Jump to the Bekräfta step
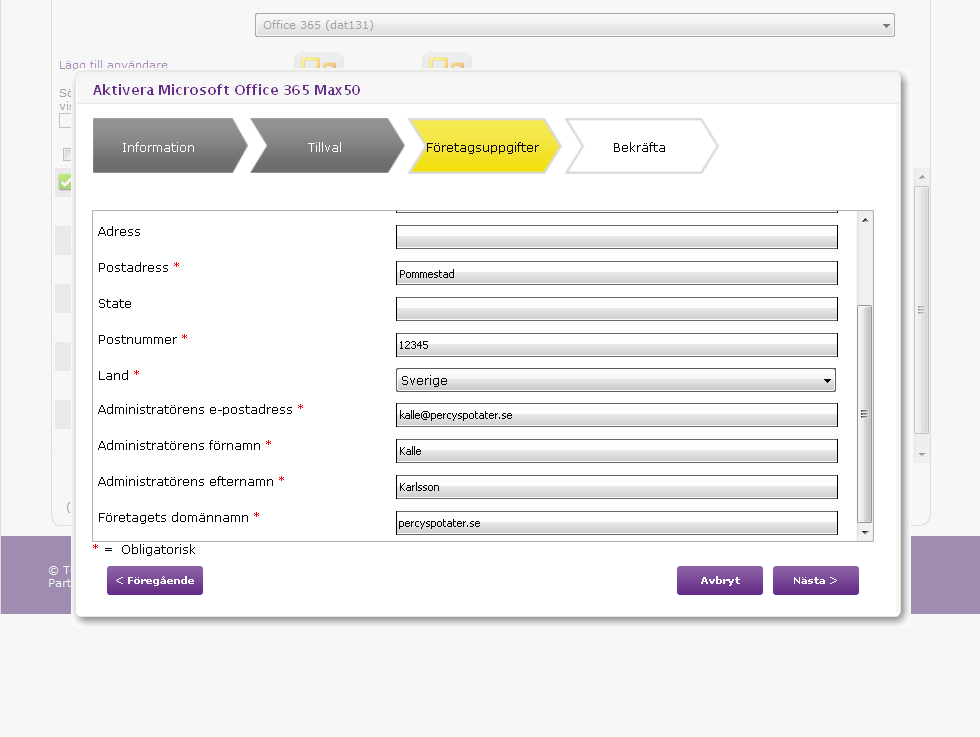The image size is (980, 737). pyautogui.click(x=641, y=146)
